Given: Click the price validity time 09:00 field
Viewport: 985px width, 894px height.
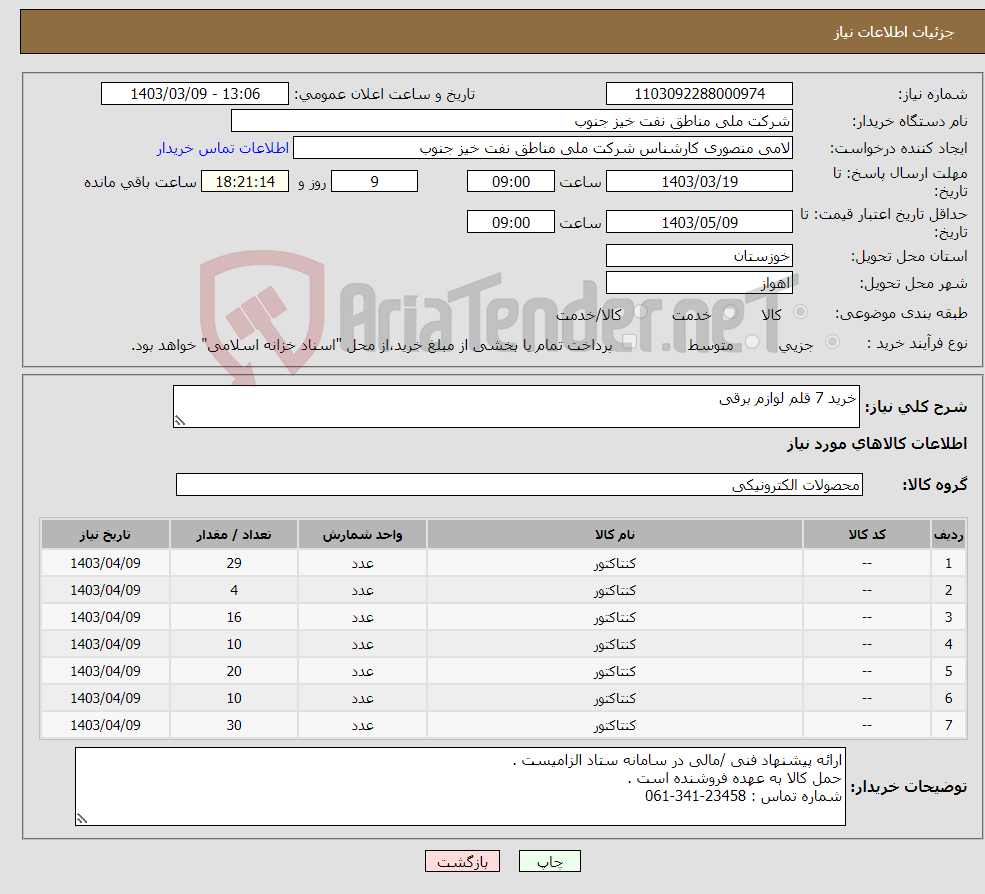Looking at the screenshot, I should [x=511, y=222].
